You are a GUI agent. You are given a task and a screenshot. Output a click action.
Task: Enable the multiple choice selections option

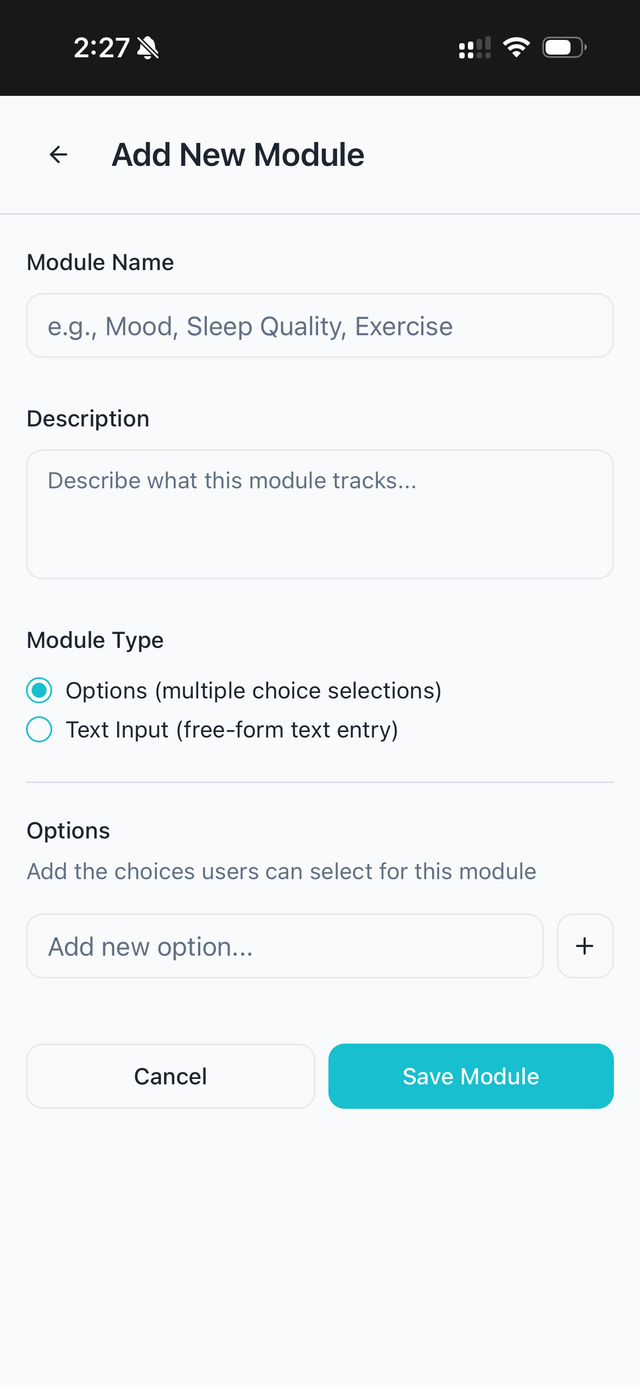tap(38, 690)
